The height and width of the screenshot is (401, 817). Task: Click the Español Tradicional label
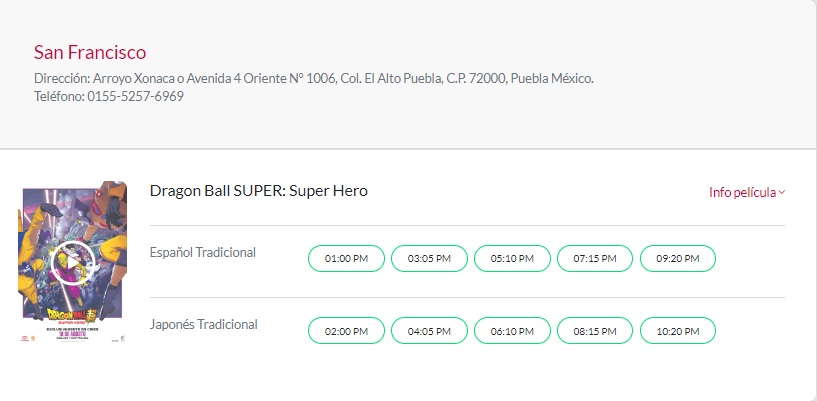203,252
